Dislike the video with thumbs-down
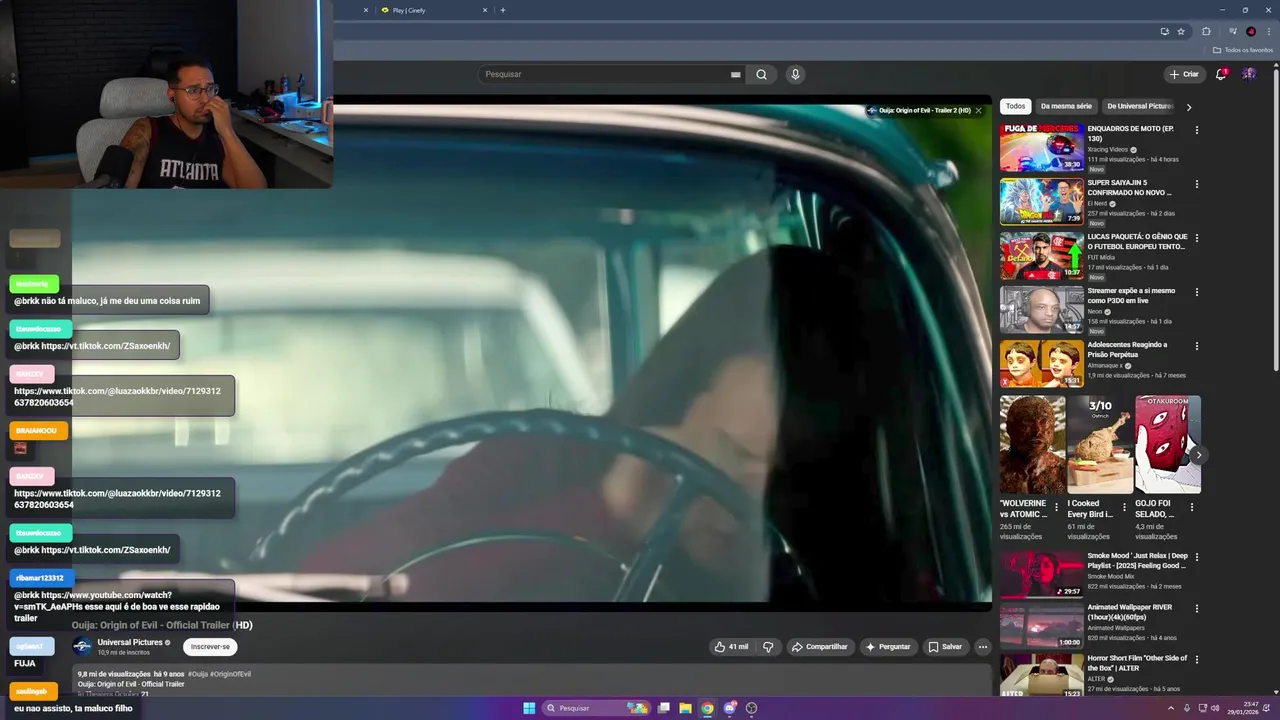The image size is (1280, 720). click(x=768, y=647)
